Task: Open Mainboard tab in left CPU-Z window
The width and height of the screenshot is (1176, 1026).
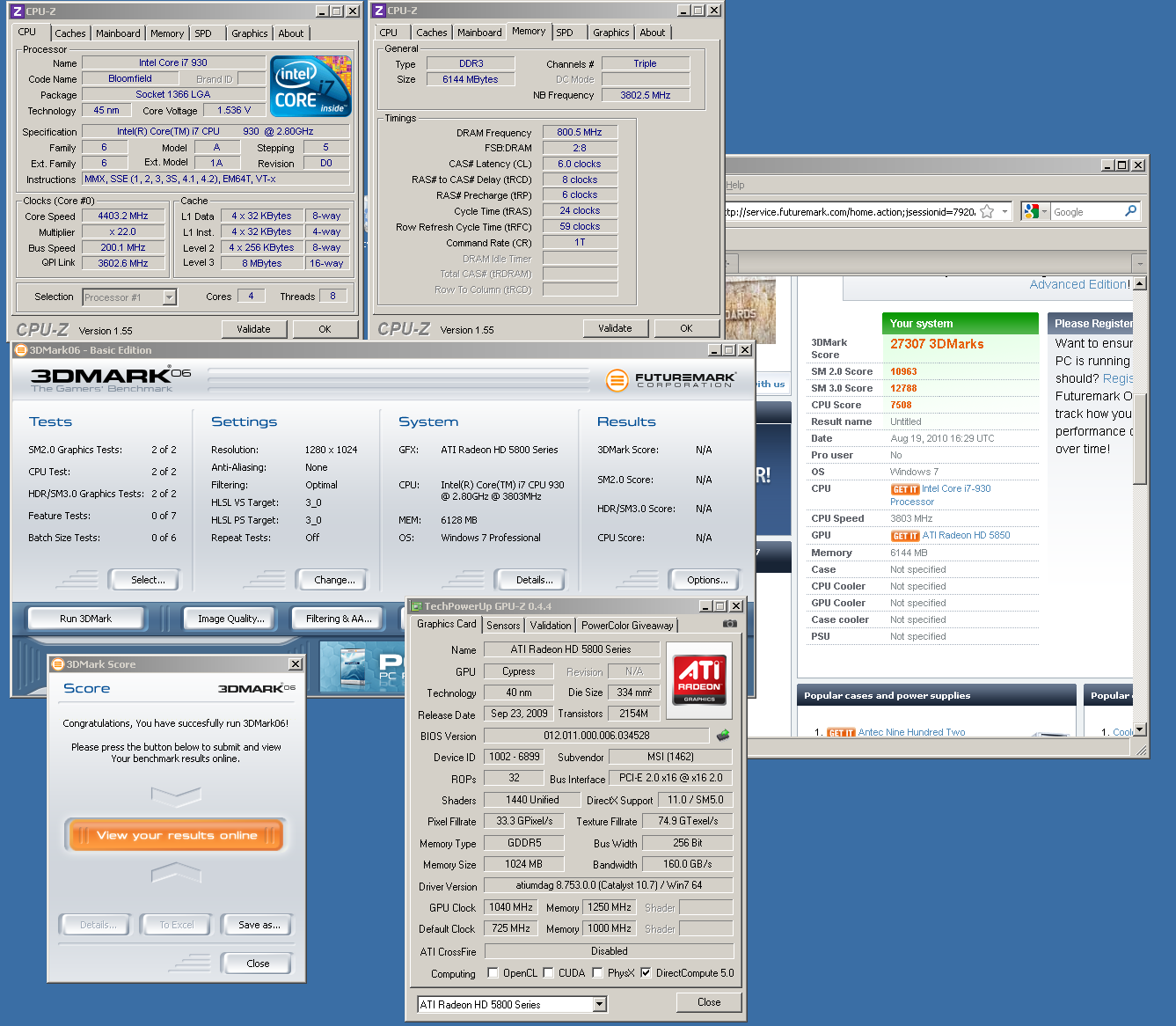Action: click(118, 33)
